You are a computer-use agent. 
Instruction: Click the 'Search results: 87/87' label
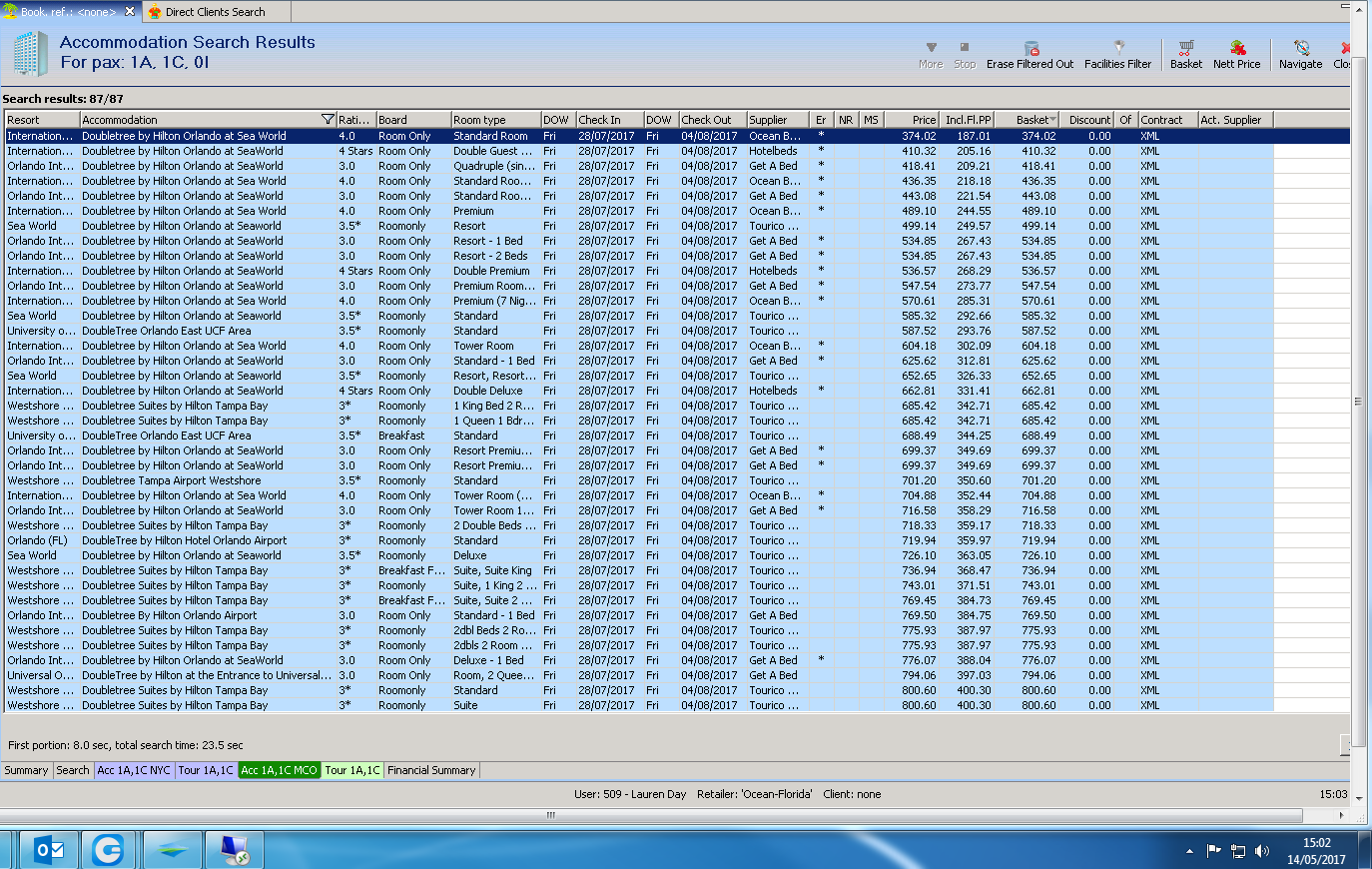pos(63,99)
